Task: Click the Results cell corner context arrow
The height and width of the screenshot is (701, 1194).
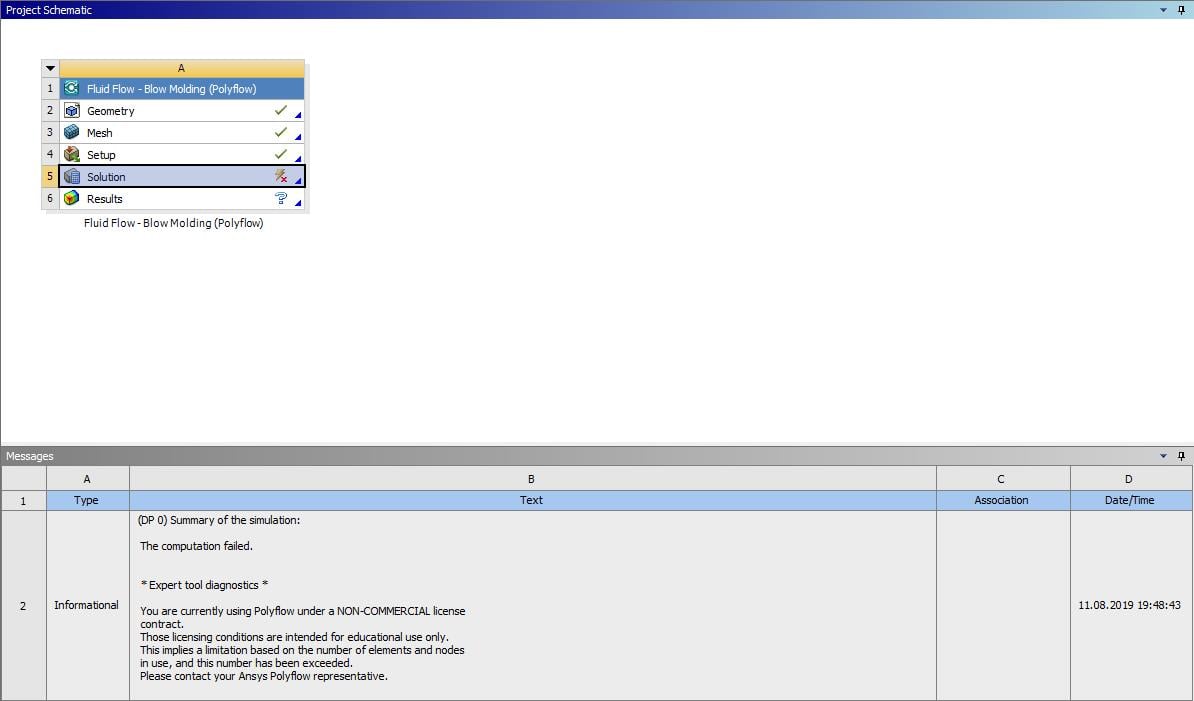Action: (x=298, y=203)
